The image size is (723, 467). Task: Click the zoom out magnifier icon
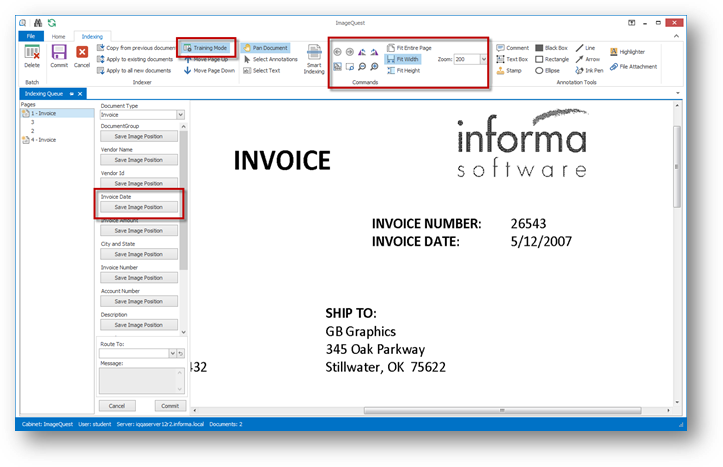[362, 67]
